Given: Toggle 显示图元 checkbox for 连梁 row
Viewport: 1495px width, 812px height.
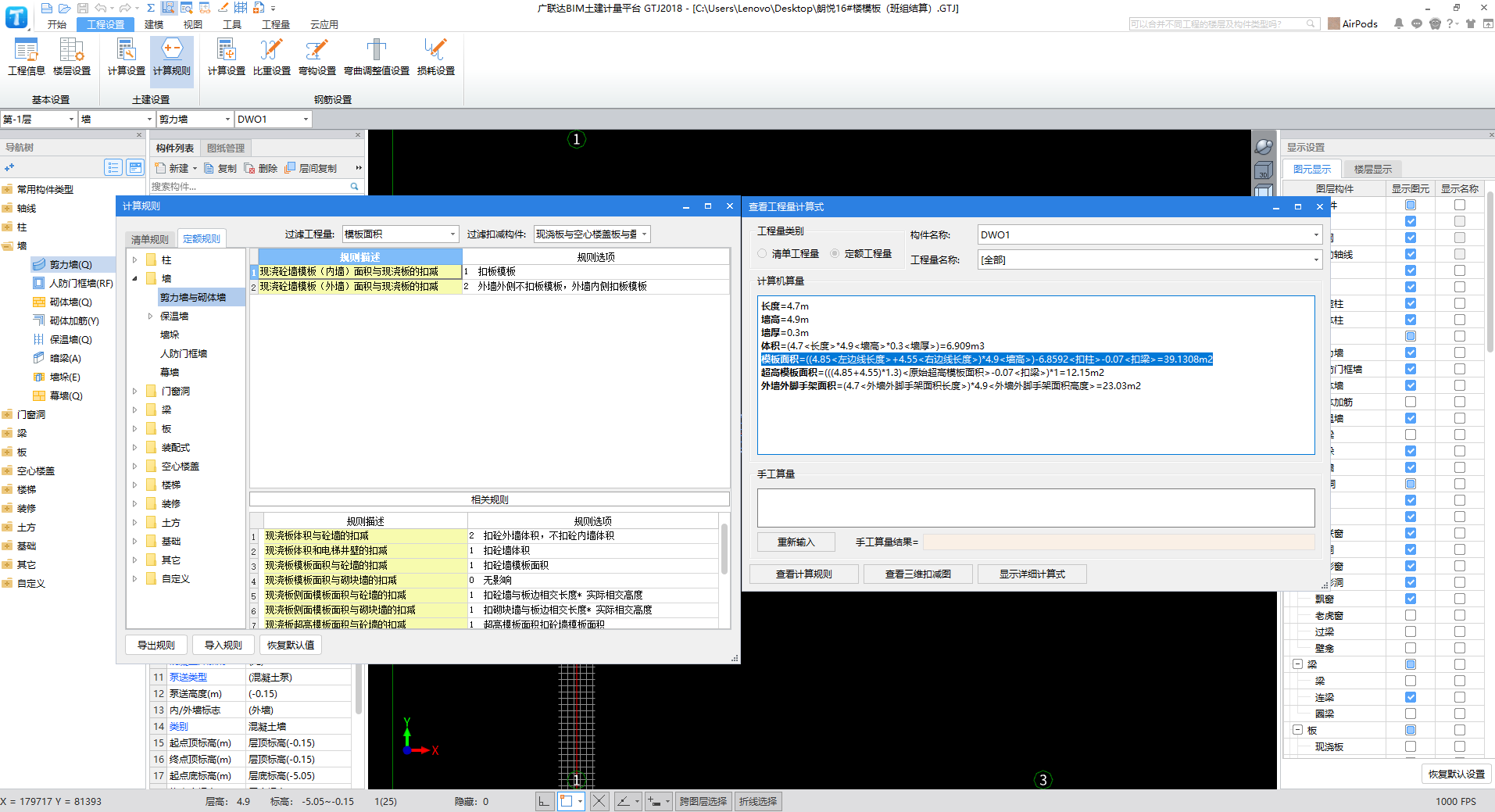Looking at the screenshot, I should coord(1410,697).
